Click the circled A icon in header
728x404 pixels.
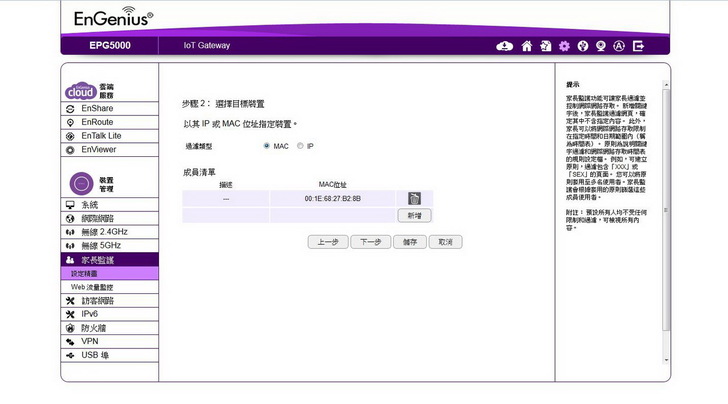click(x=620, y=46)
